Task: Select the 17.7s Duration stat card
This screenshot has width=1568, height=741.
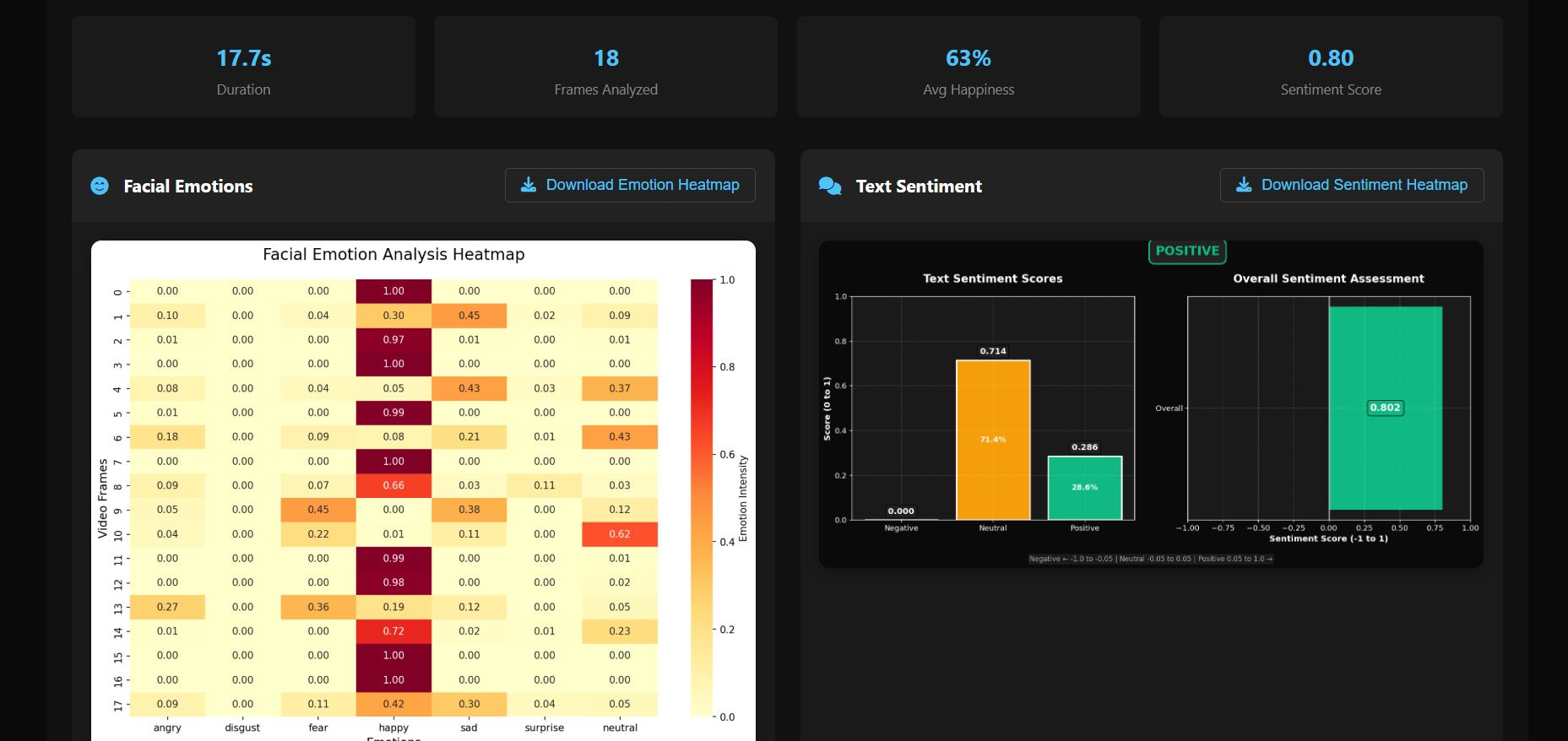Action: [243, 67]
